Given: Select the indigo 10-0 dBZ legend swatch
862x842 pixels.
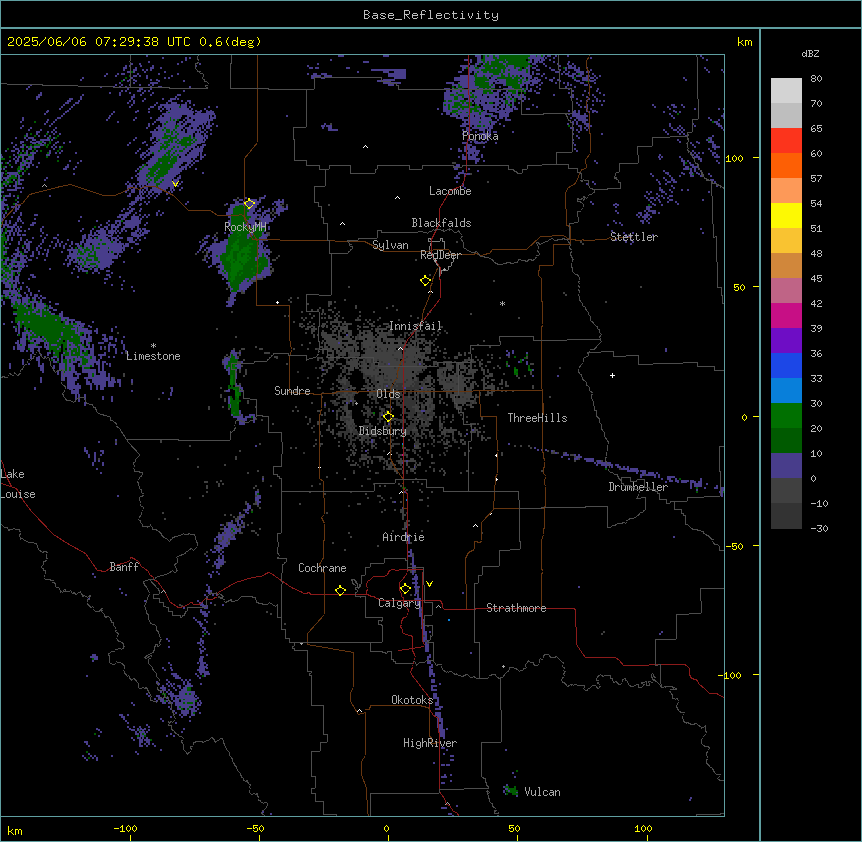Looking at the screenshot, I should [x=786, y=466].
